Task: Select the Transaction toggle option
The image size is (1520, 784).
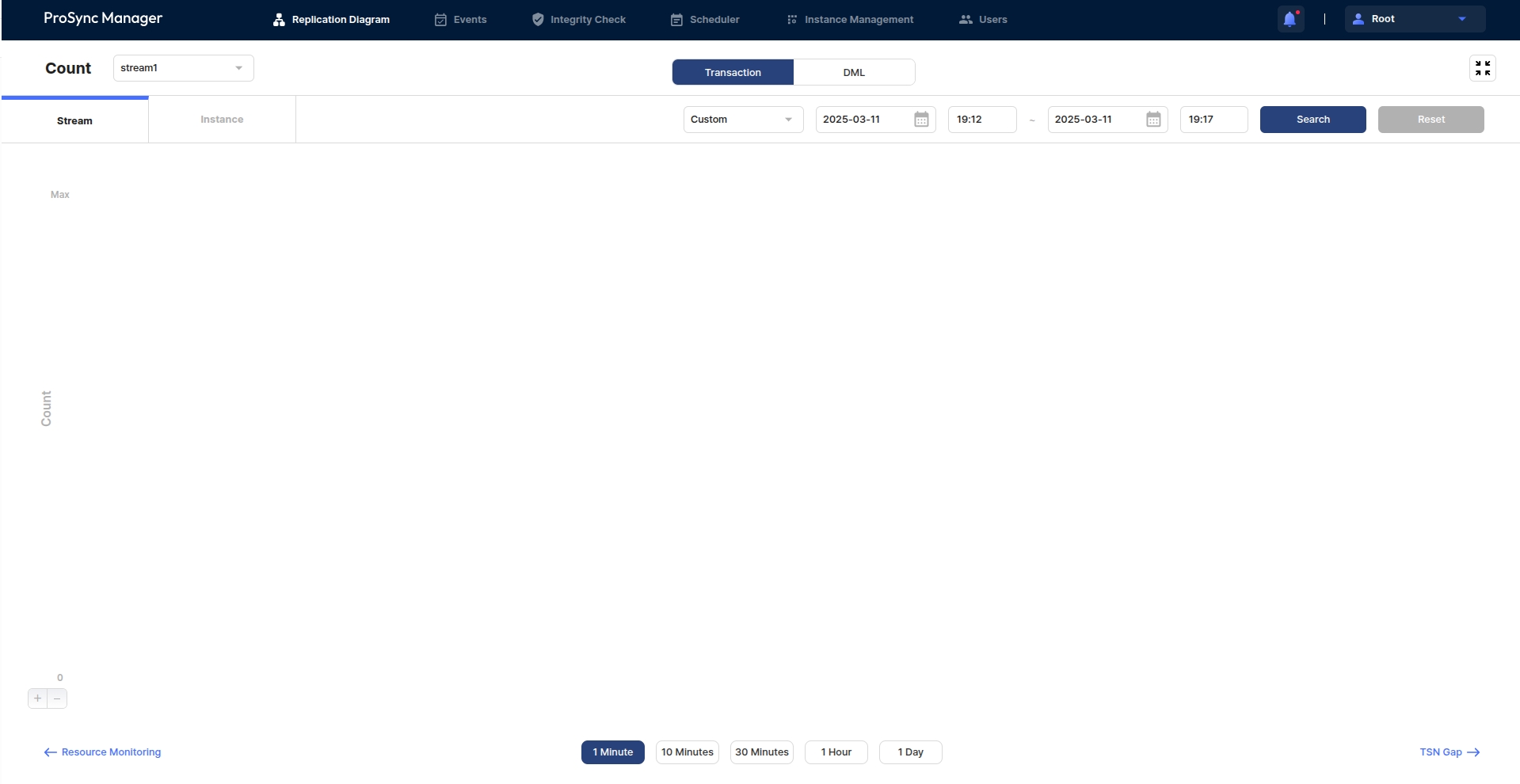Action: point(733,72)
